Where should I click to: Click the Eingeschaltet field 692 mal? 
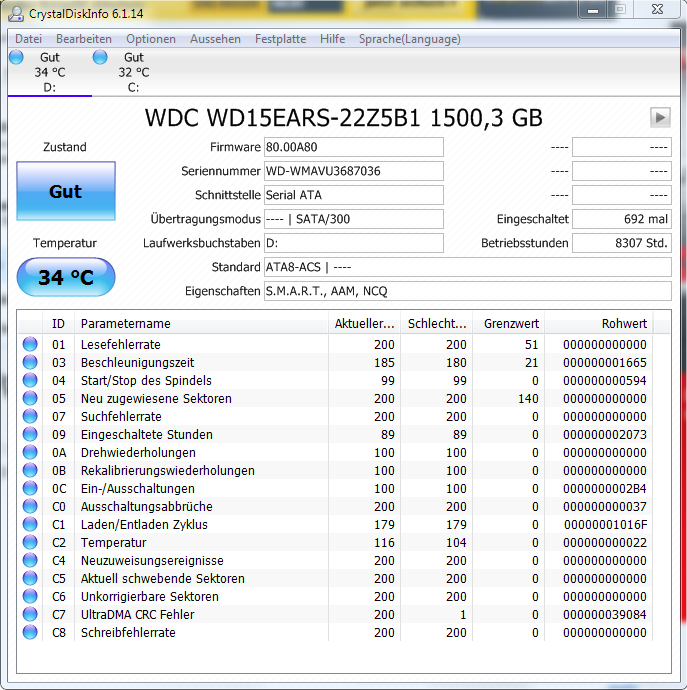pyautogui.click(x=622, y=219)
